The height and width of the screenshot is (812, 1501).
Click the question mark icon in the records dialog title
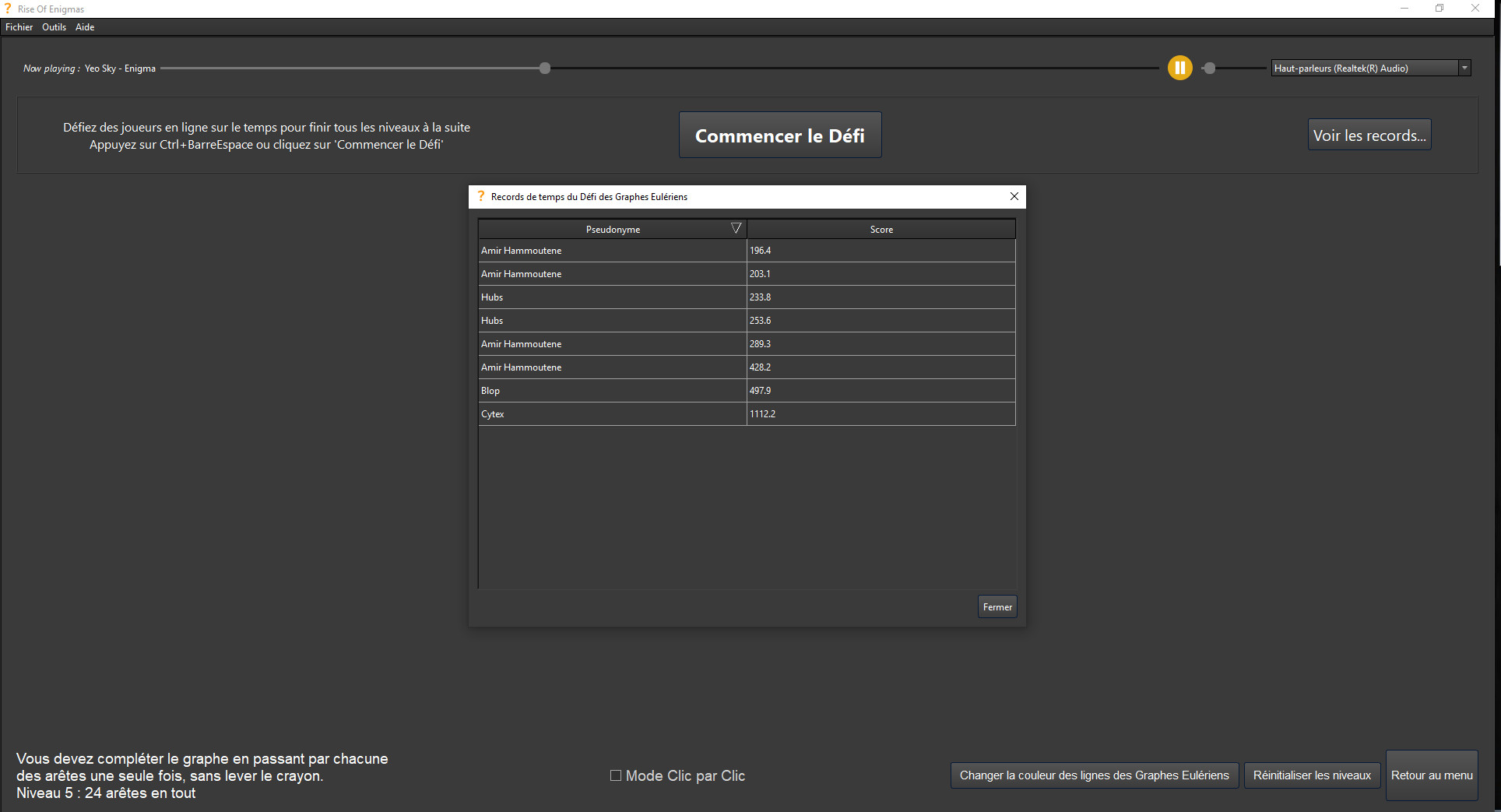[x=480, y=197]
